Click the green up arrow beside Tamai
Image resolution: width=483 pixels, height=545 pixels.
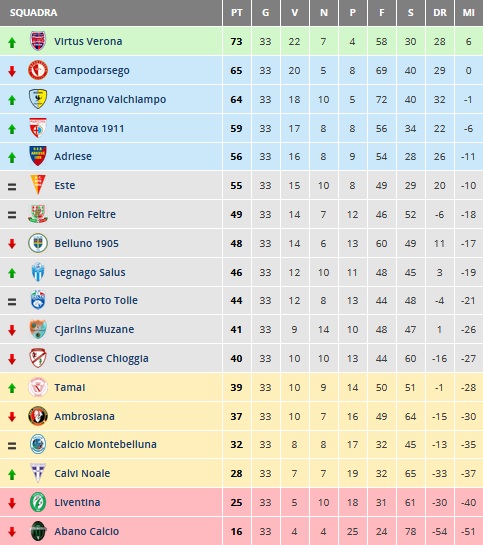click(x=12, y=388)
